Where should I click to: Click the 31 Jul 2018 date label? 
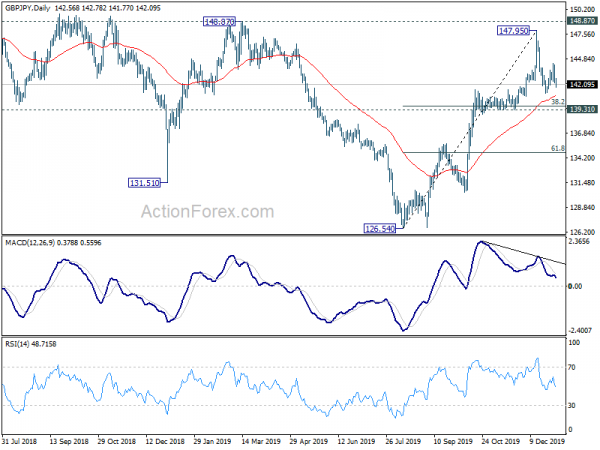coord(20,441)
